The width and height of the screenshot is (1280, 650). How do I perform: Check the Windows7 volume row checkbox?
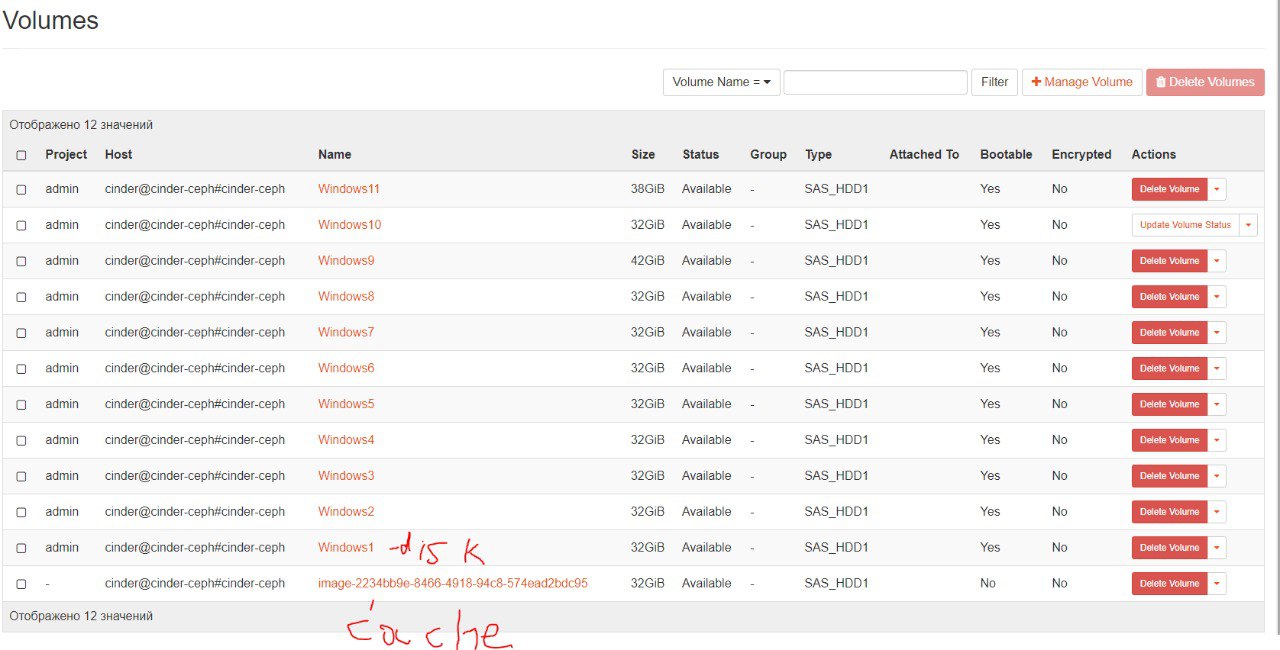21,333
